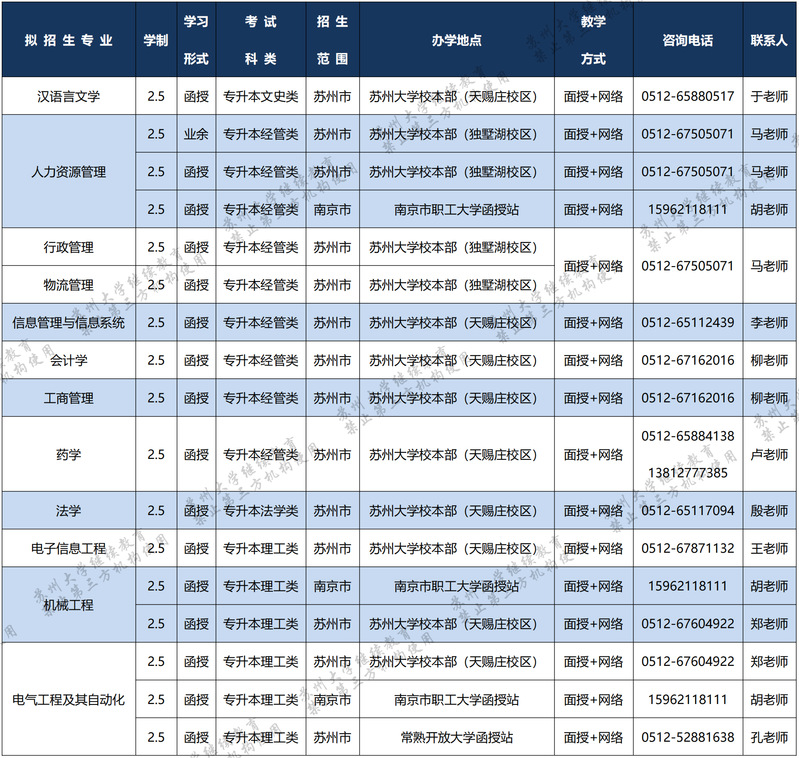Click the 联系人 column header
799x758 pixels.
769,41
